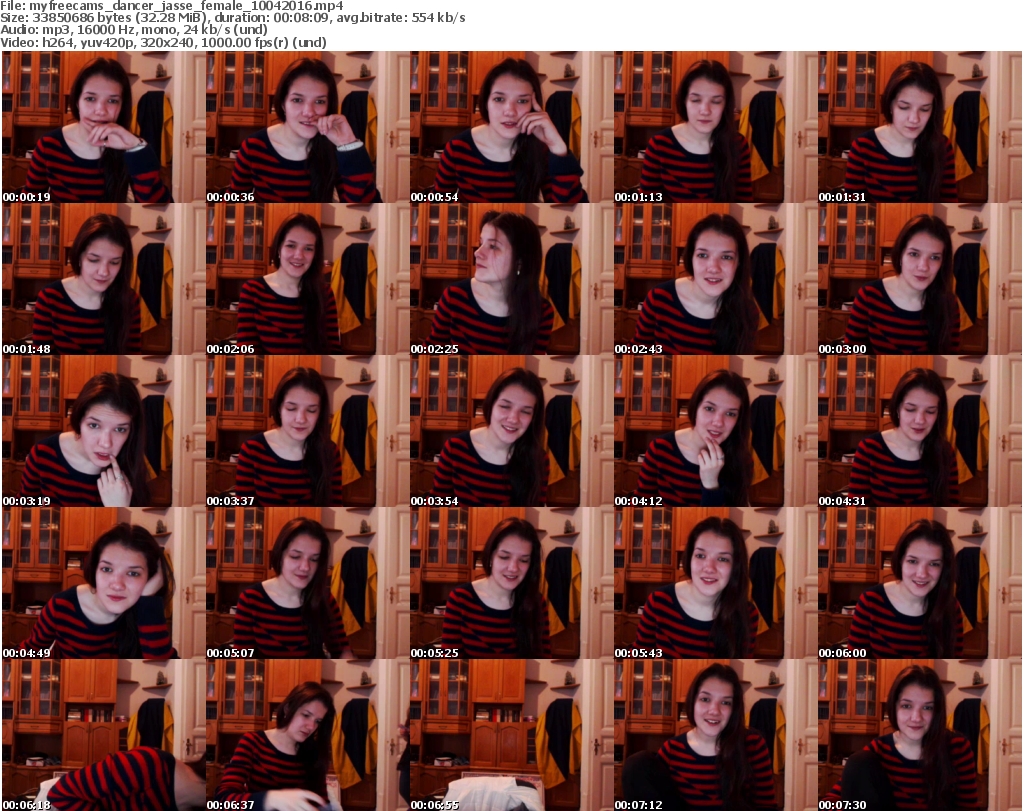Select the frame at 00:06:00

(919, 583)
